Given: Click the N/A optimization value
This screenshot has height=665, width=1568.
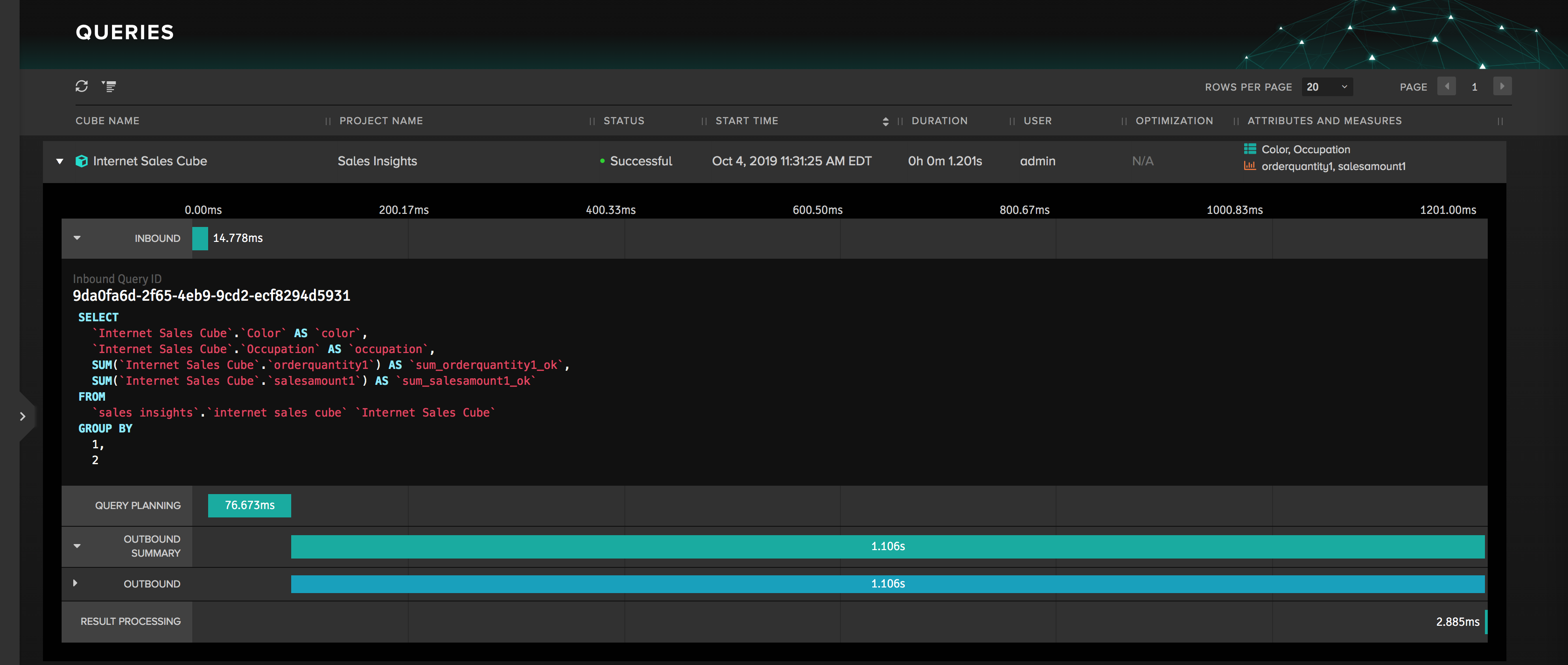Looking at the screenshot, I should tap(1142, 162).
